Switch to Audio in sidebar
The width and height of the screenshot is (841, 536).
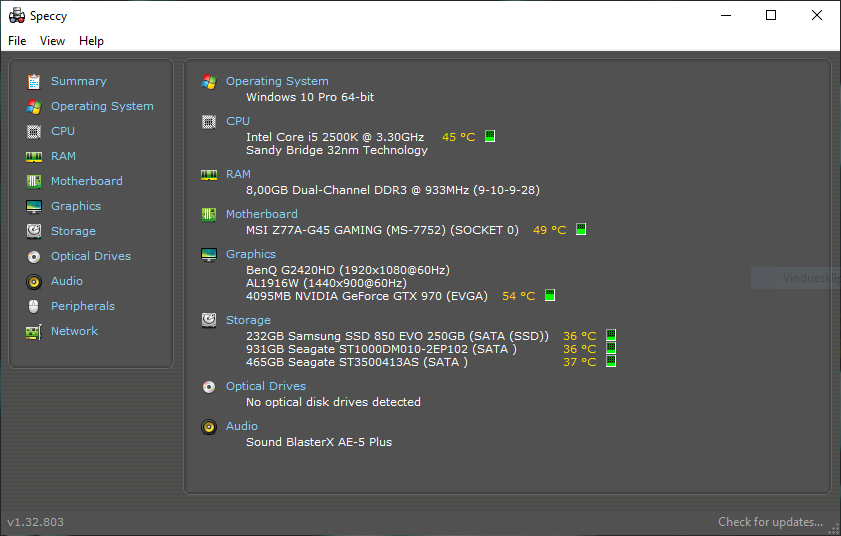click(x=67, y=281)
